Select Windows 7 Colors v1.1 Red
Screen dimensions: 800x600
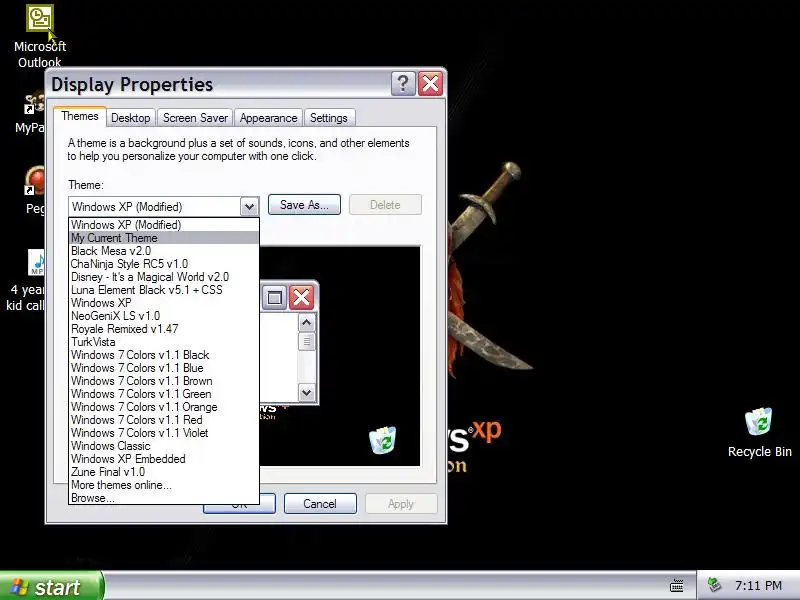tap(164, 420)
